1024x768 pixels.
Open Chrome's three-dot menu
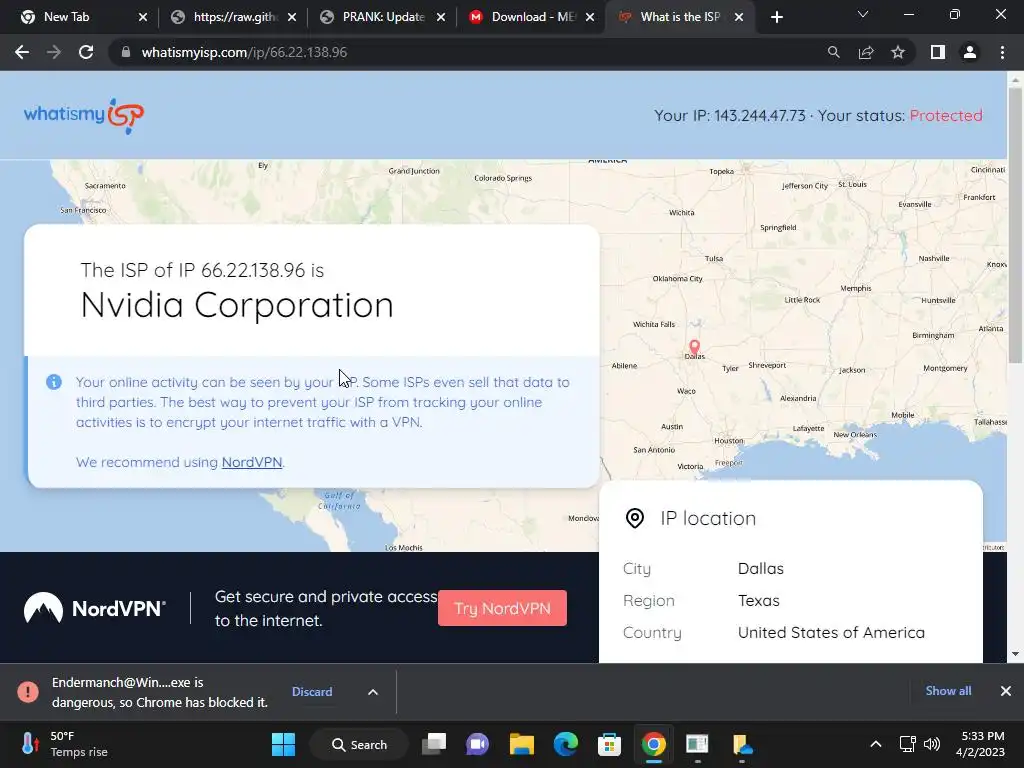coord(1002,52)
